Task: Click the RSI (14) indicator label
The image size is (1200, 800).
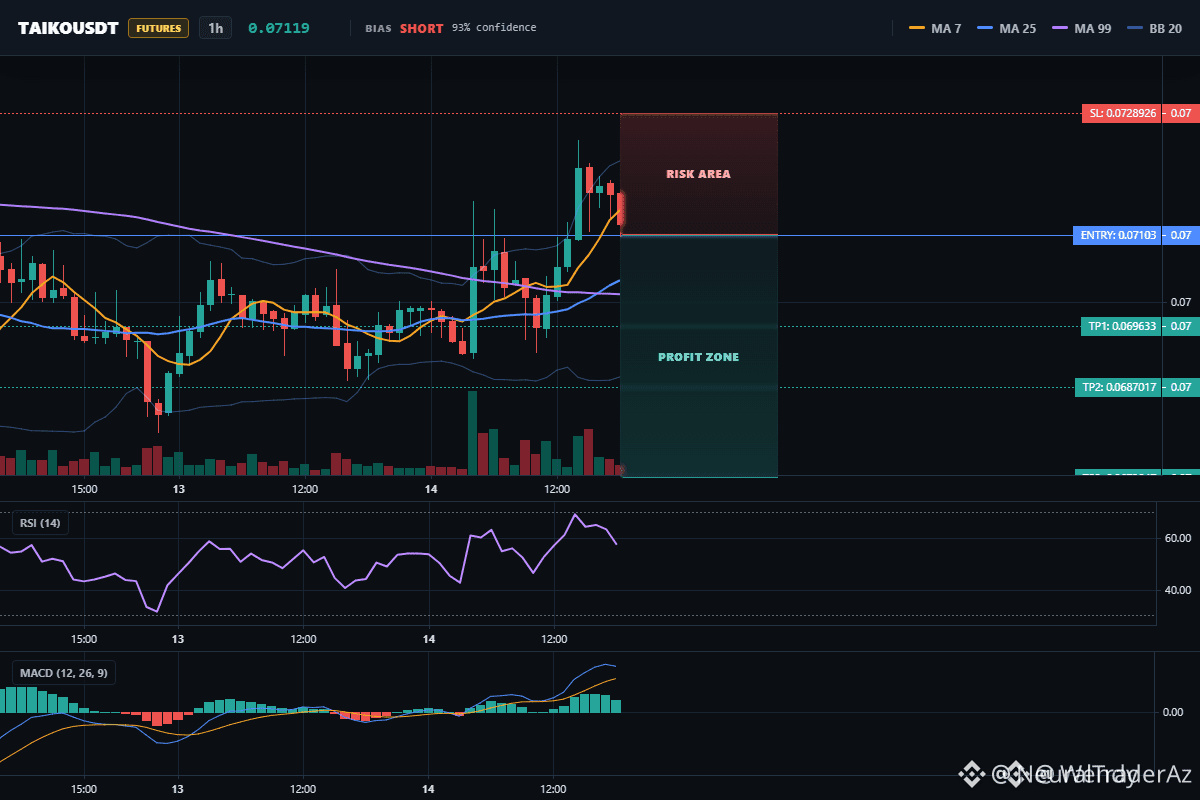Action: click(x=41, y=522)
